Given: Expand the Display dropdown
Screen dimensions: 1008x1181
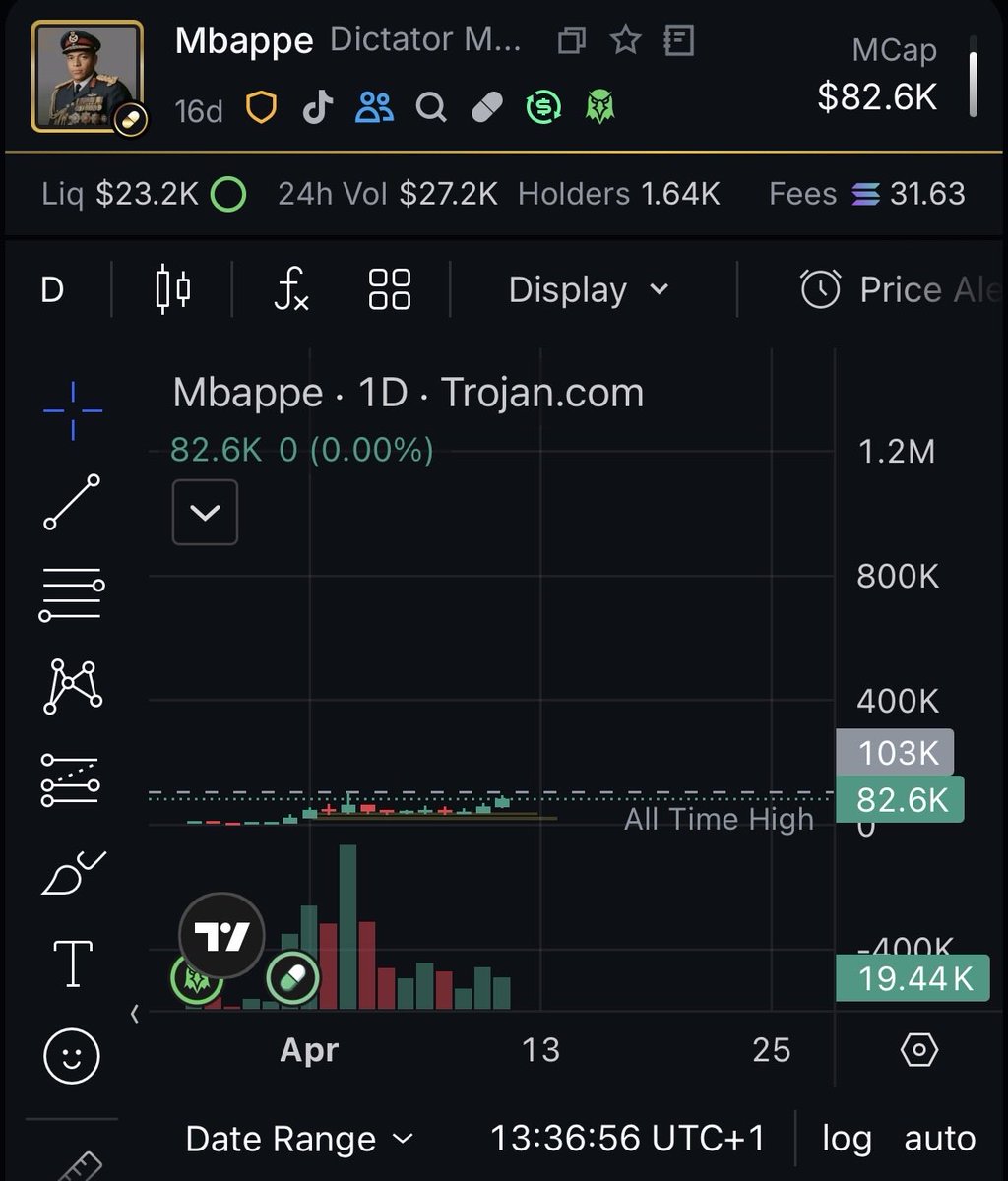Looking at the screenshot, I should click(x=589, y=290).
